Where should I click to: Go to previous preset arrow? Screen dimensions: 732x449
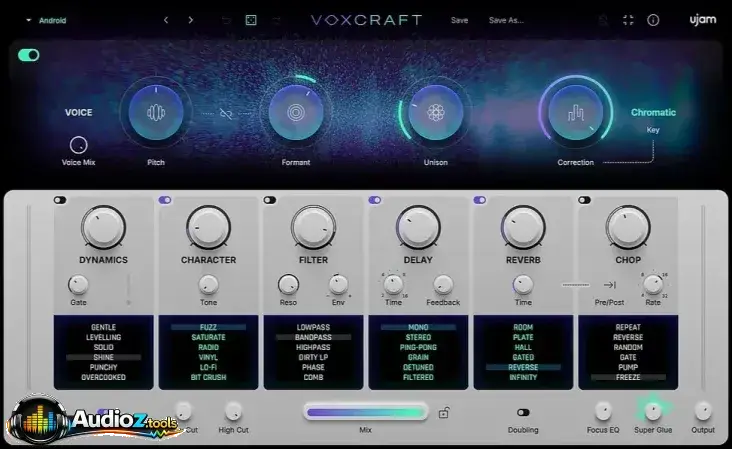click(x=166, y=20)
